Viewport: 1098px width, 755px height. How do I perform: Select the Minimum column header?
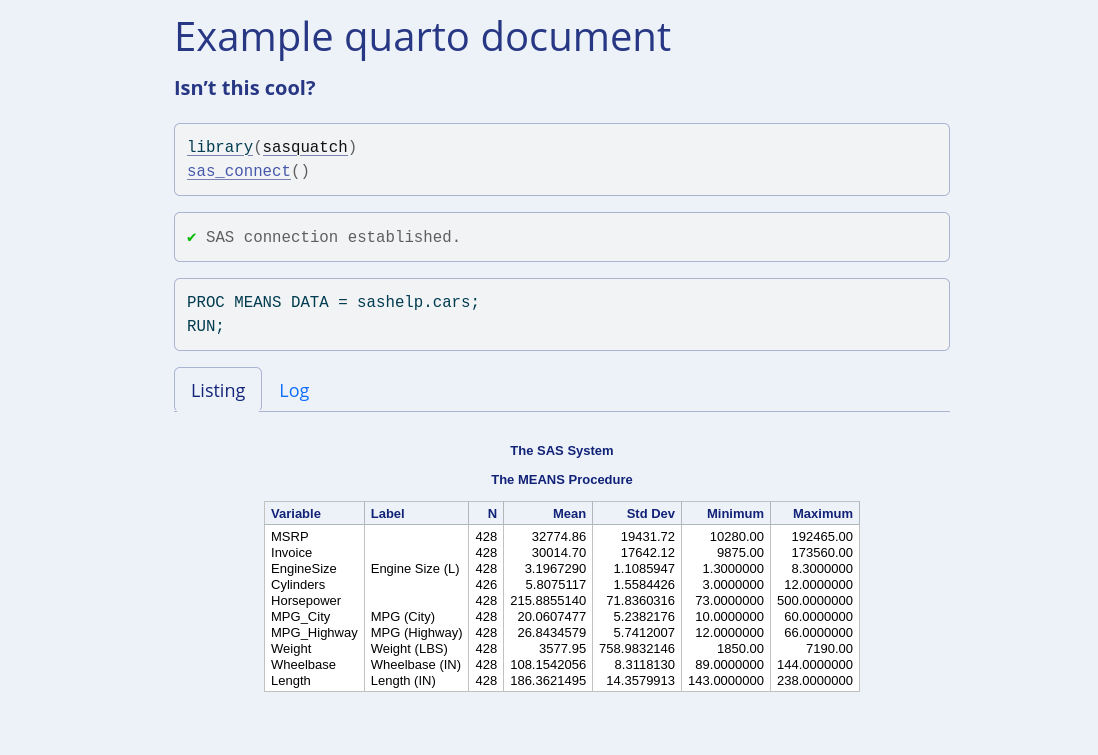point(735,513)
